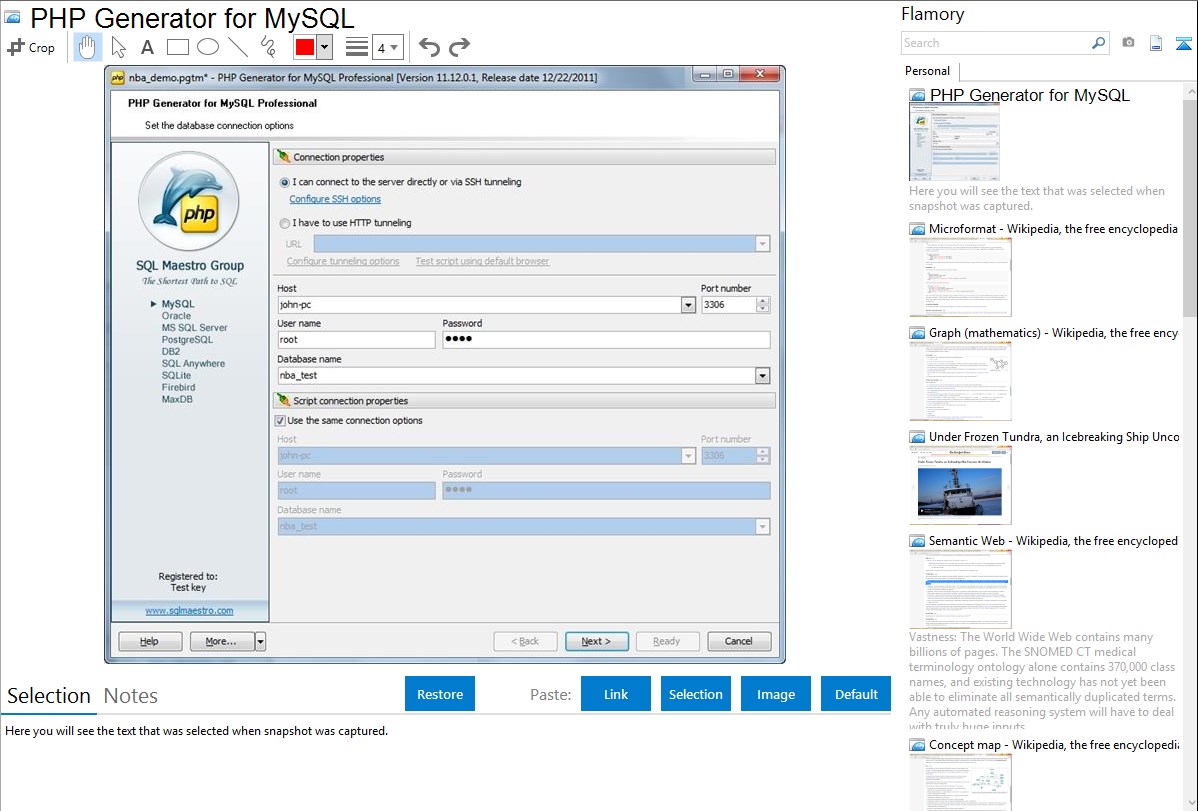The width and height of the screenshot is (1198, 811).
Task: Click the document icon beside the camera
Action: pos(1156,43)
